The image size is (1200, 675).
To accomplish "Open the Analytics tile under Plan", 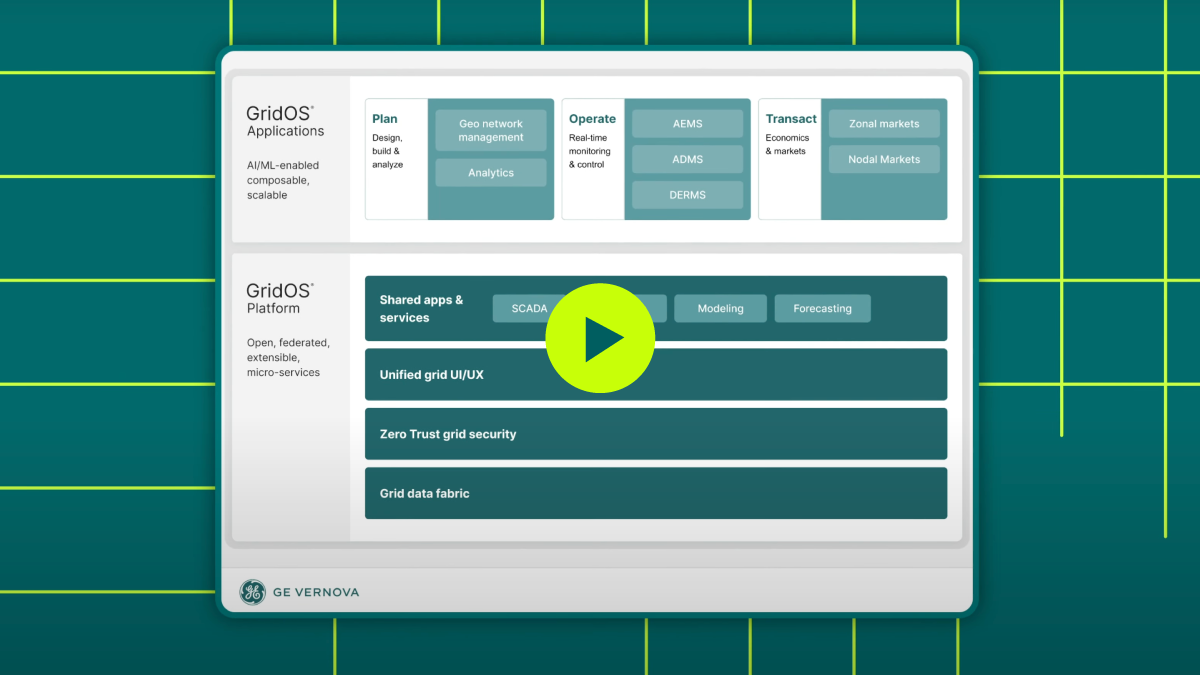I will (x=490, y=172).
